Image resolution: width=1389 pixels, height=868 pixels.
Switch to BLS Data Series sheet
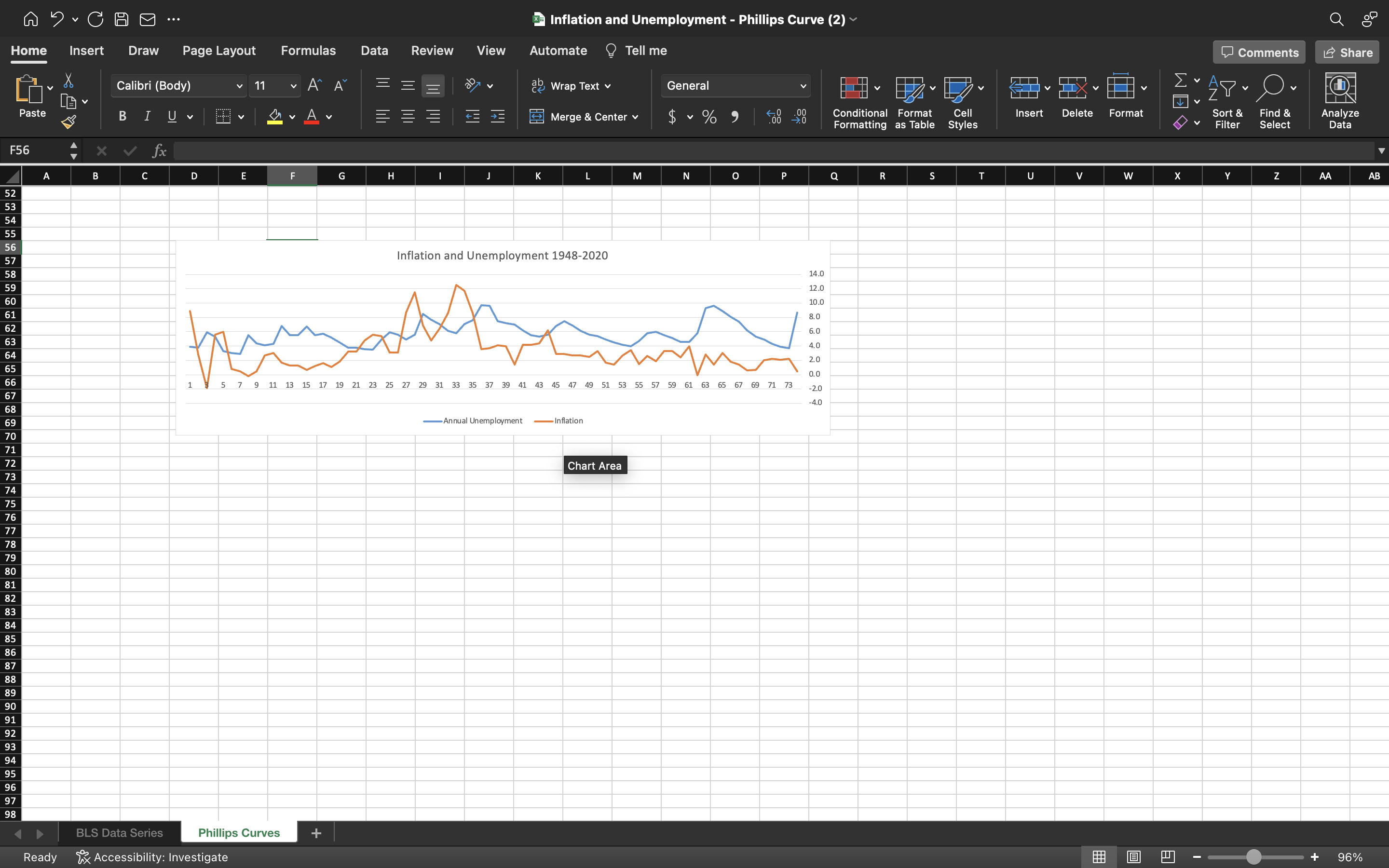coord(120,832)
